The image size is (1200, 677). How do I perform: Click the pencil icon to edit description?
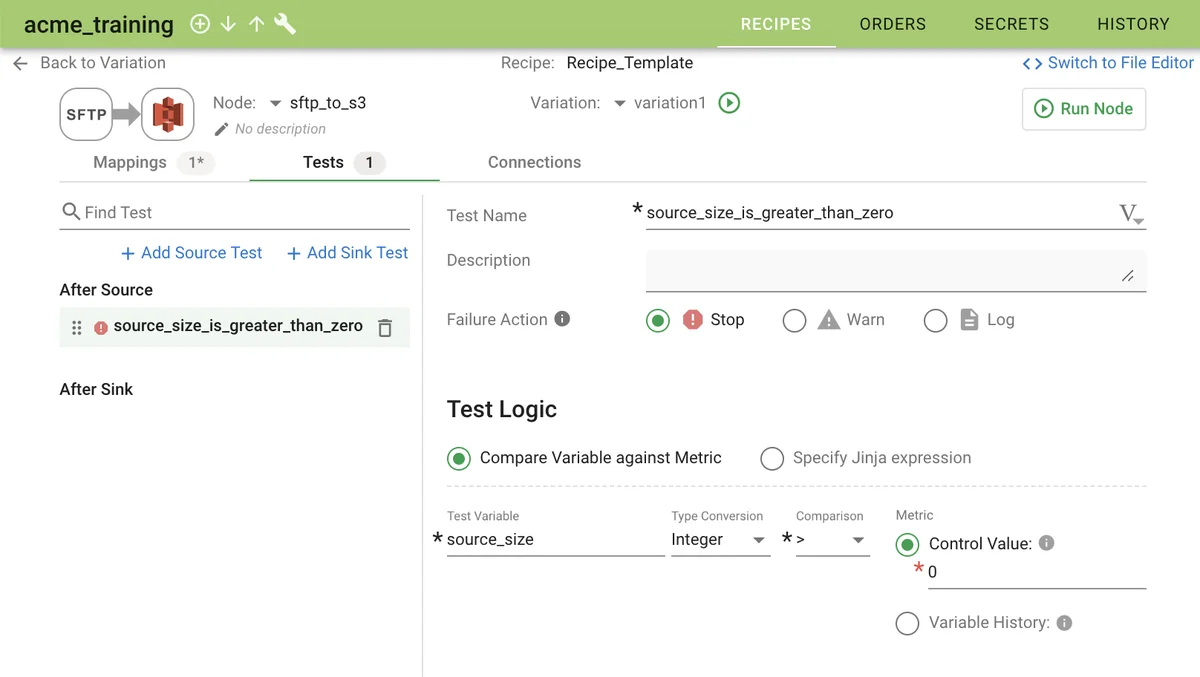pos(222,129)
